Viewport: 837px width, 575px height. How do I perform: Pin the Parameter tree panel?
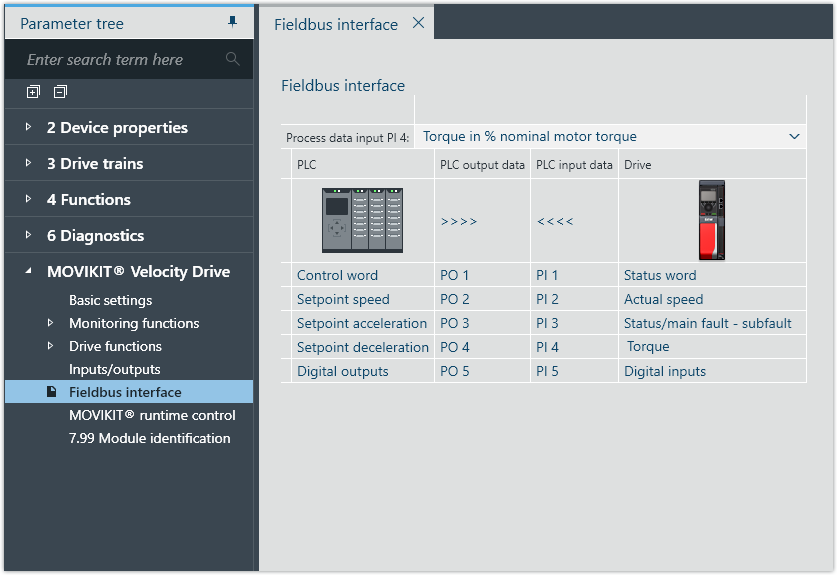tap(233, 22)
